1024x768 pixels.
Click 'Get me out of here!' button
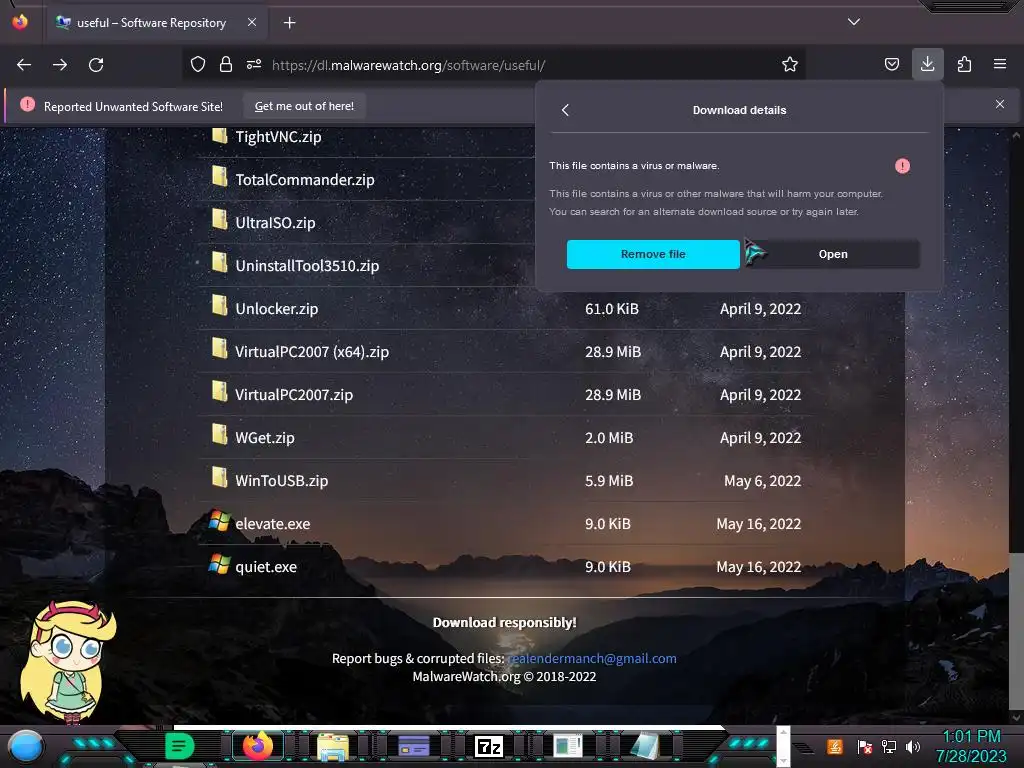pyautogui.click(x=304, y=106)
